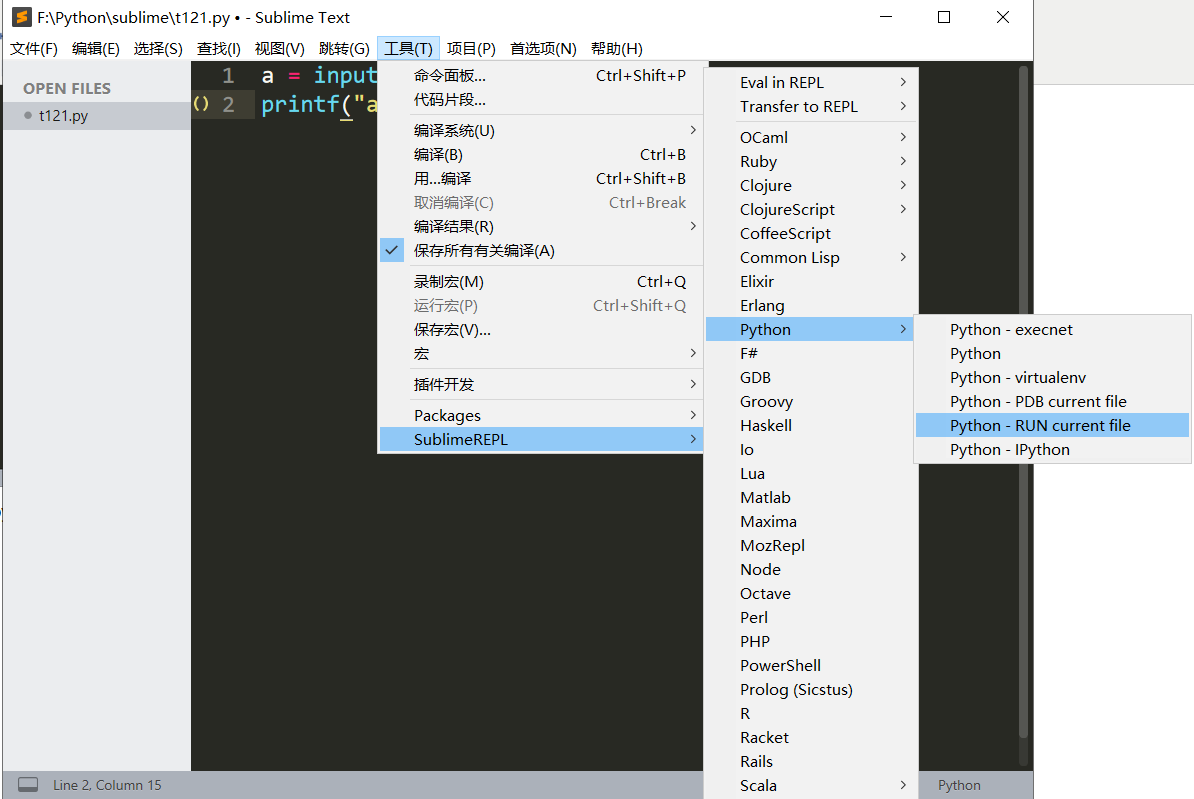Toggle 保存所有有关编译(A) checkmark option
Image resolution: width=1194 pixels, height=799 pixels.
coord(540,251)
